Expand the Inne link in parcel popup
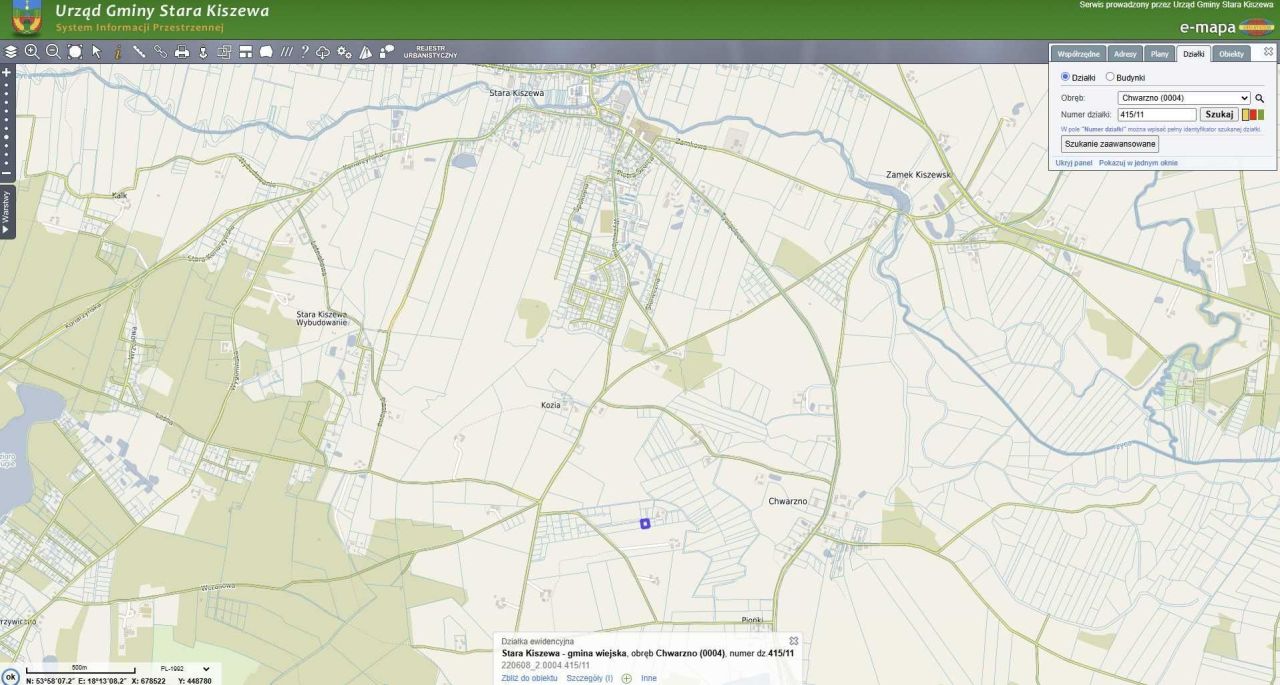The height and width of the screenshot is (685, 1280). 649,678
